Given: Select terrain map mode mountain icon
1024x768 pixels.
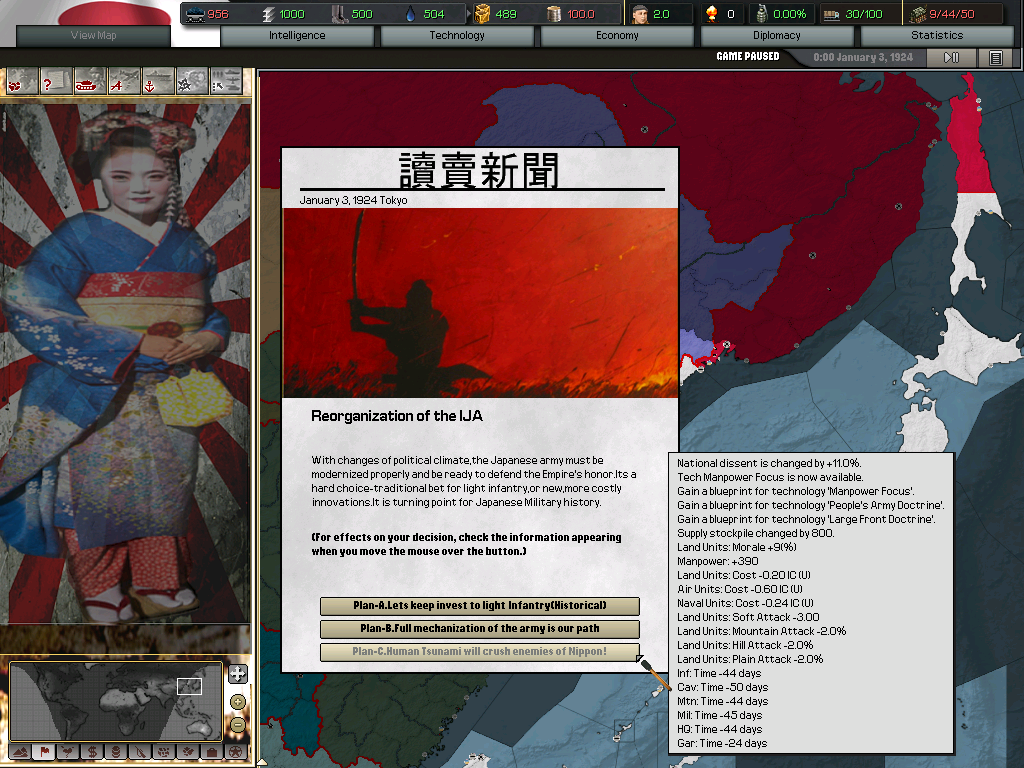Looking at the screenshot, I should 19,751.
